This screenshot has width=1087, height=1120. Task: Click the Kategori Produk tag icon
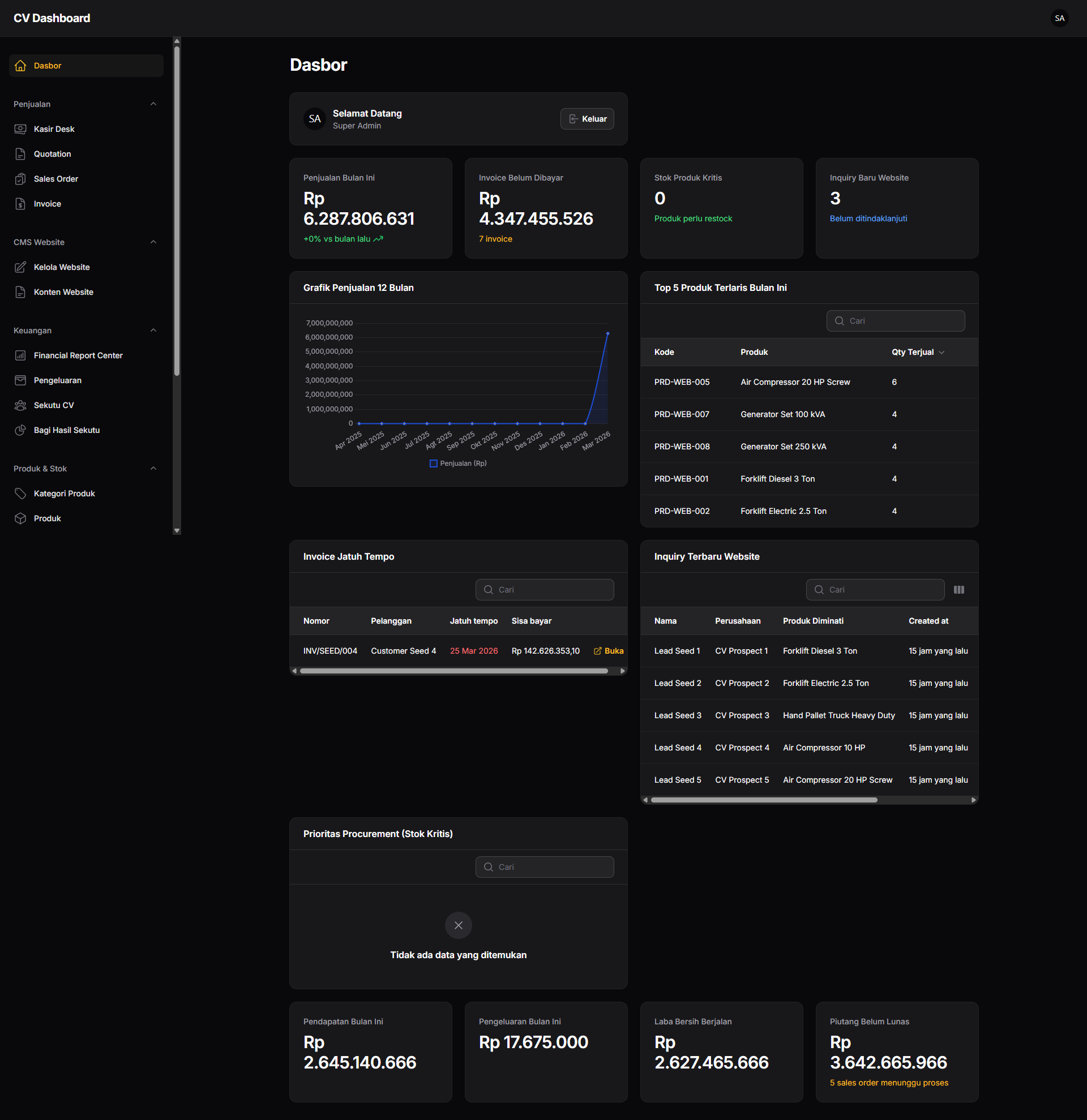(20, 494)
